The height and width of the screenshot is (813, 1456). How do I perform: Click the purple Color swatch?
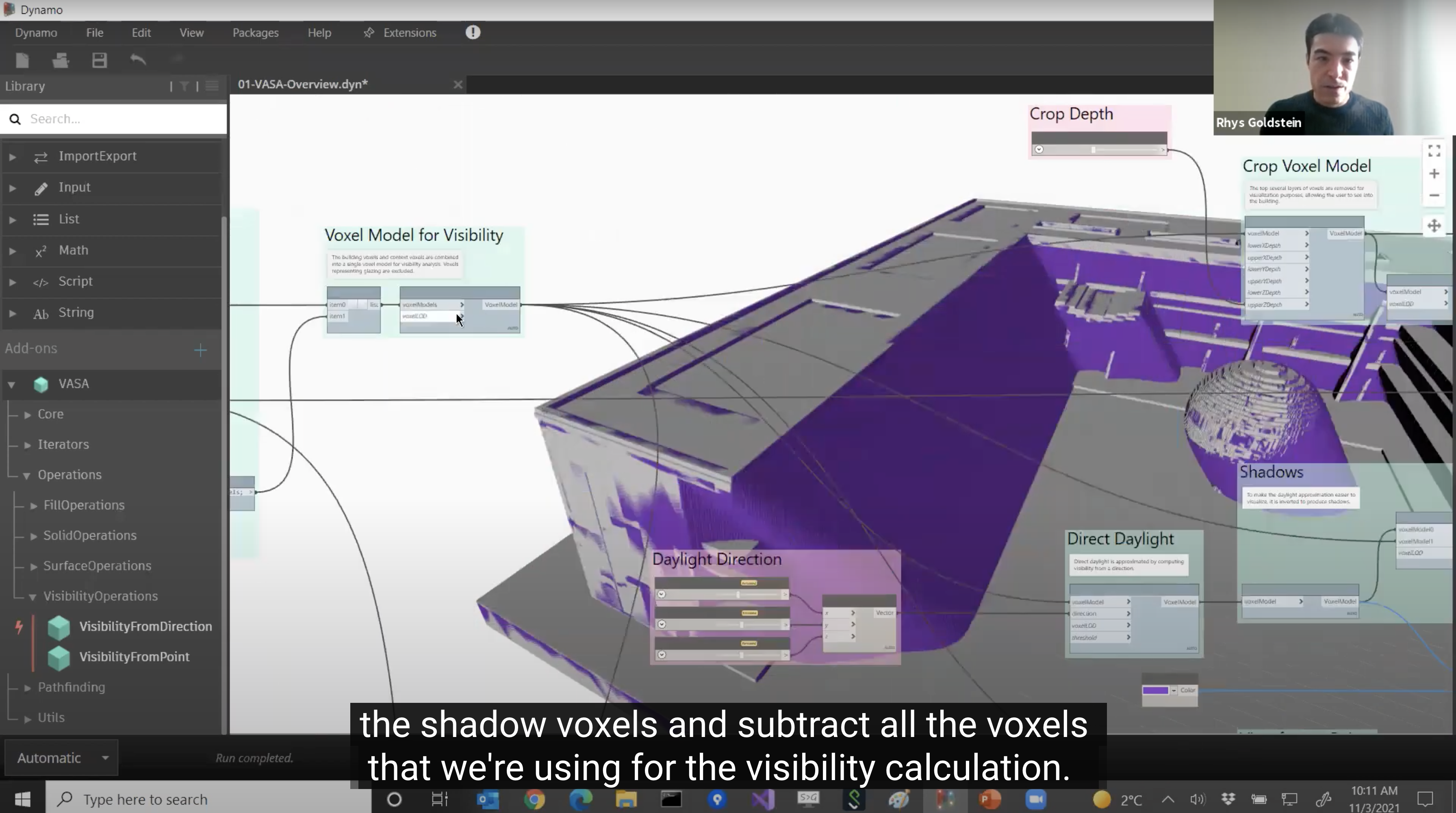coord(1155,690)
